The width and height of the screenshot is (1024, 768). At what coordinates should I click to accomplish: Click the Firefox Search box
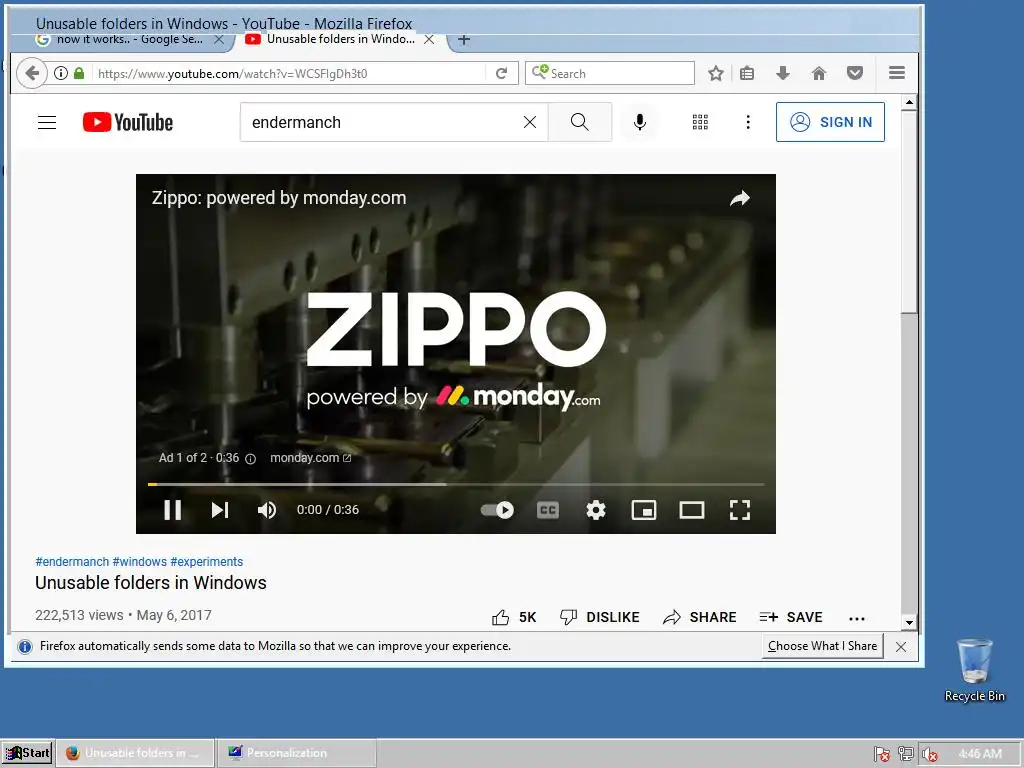click(x=610, y=73)
